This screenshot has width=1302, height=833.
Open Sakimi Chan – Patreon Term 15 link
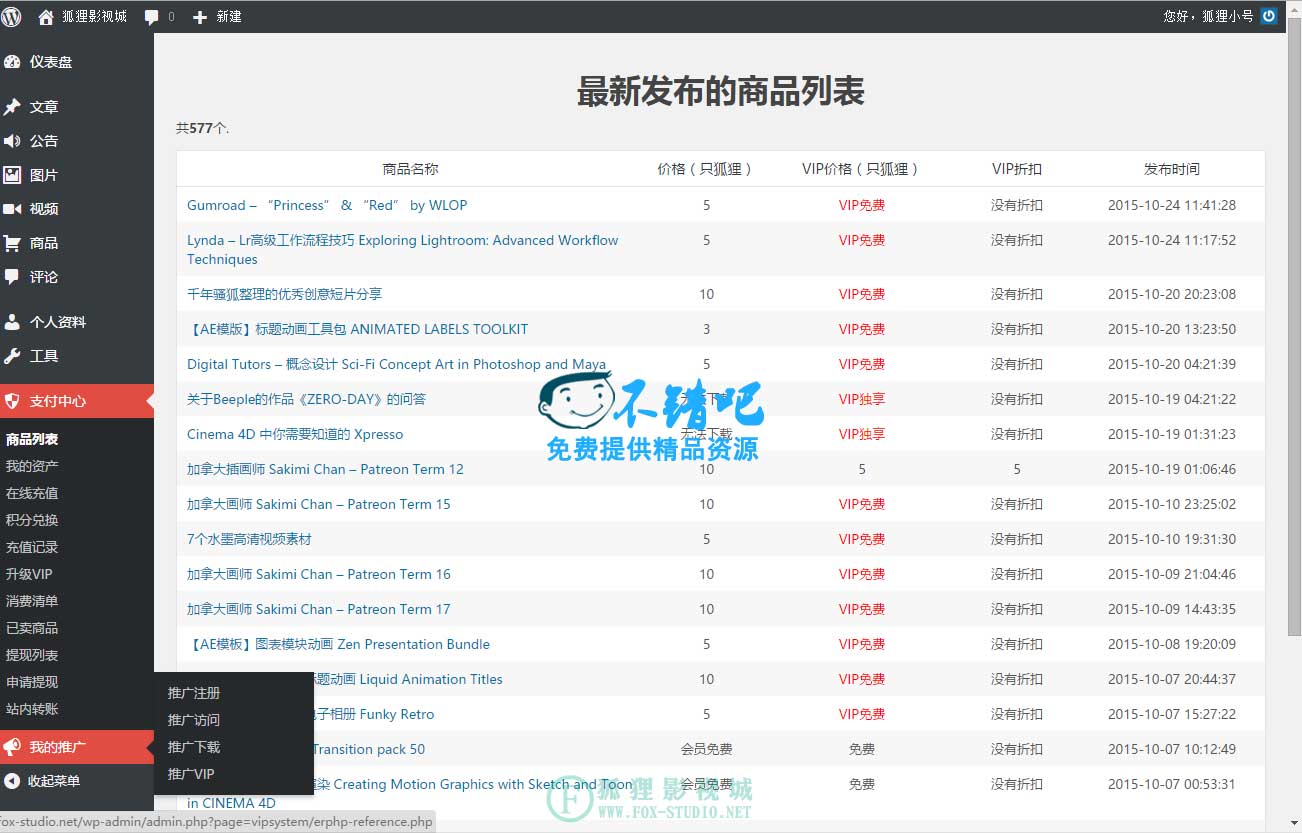[319, 504]
